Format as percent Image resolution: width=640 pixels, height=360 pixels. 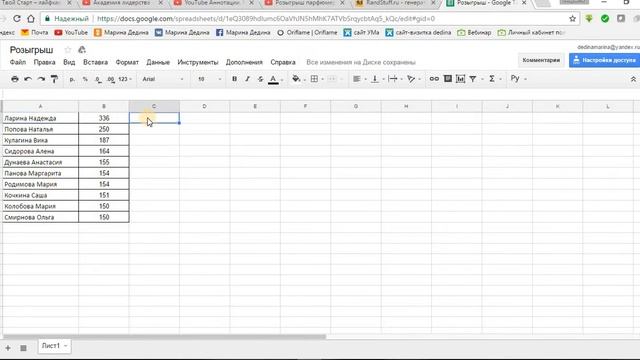[85, 79]
